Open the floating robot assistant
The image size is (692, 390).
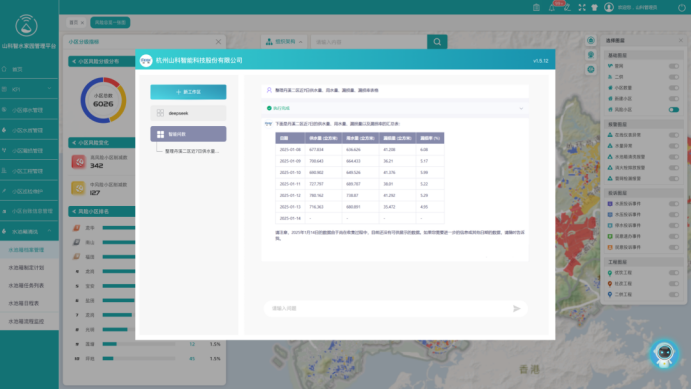click(x=664, y=354)
